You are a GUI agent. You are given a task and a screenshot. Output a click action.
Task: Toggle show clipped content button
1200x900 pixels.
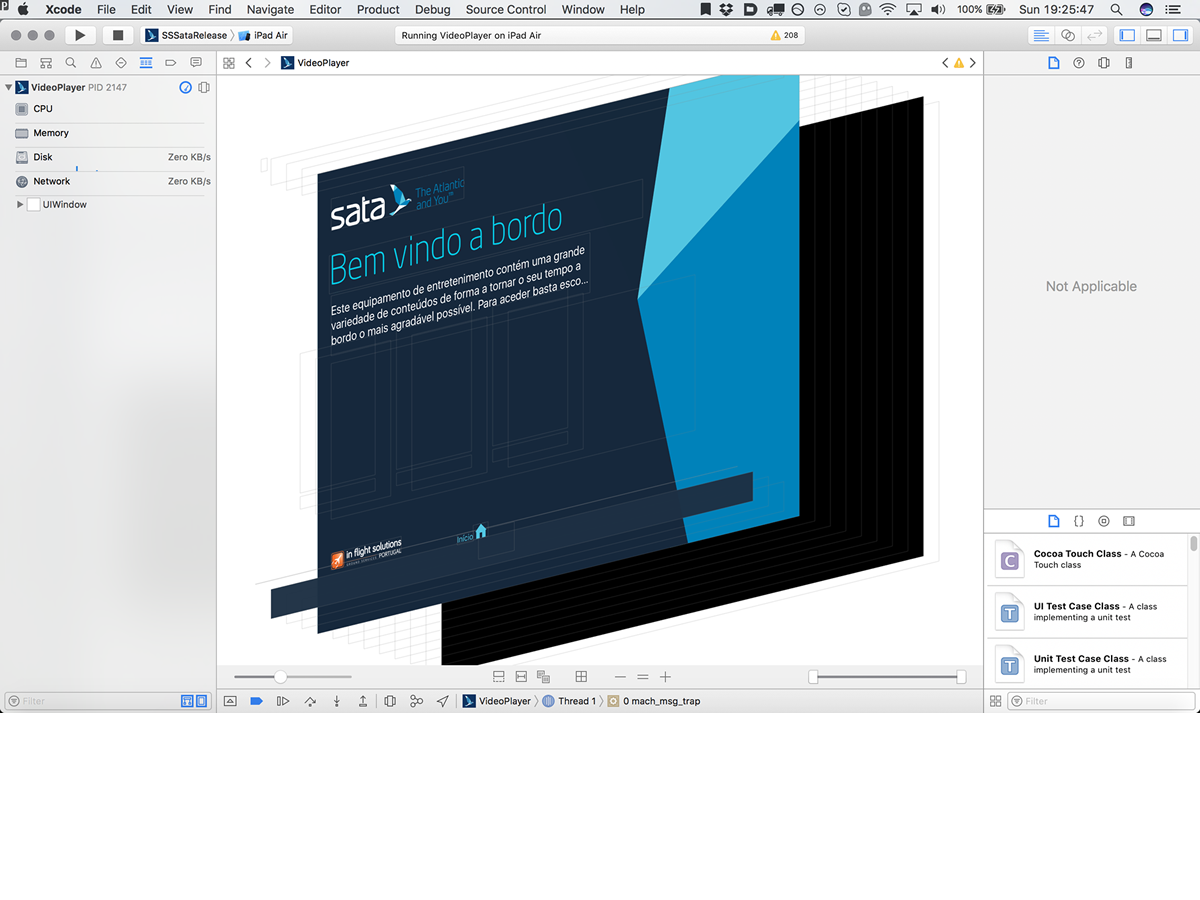[499, 677]
